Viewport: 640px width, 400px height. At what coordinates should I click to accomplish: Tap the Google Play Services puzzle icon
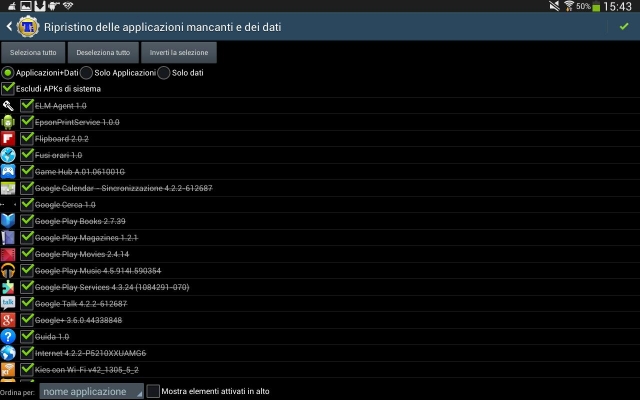pyautogui.click(x=8, y=287)
